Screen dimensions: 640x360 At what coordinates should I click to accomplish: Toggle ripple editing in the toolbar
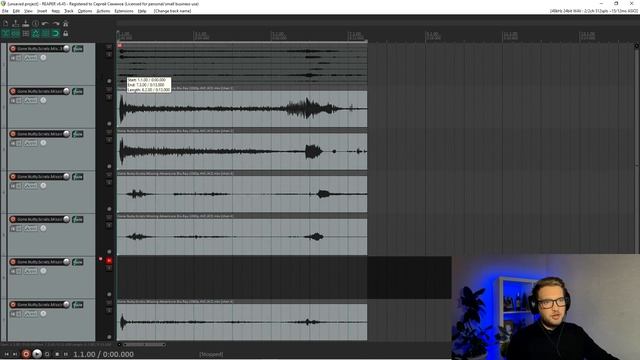[x=26, y=33]
